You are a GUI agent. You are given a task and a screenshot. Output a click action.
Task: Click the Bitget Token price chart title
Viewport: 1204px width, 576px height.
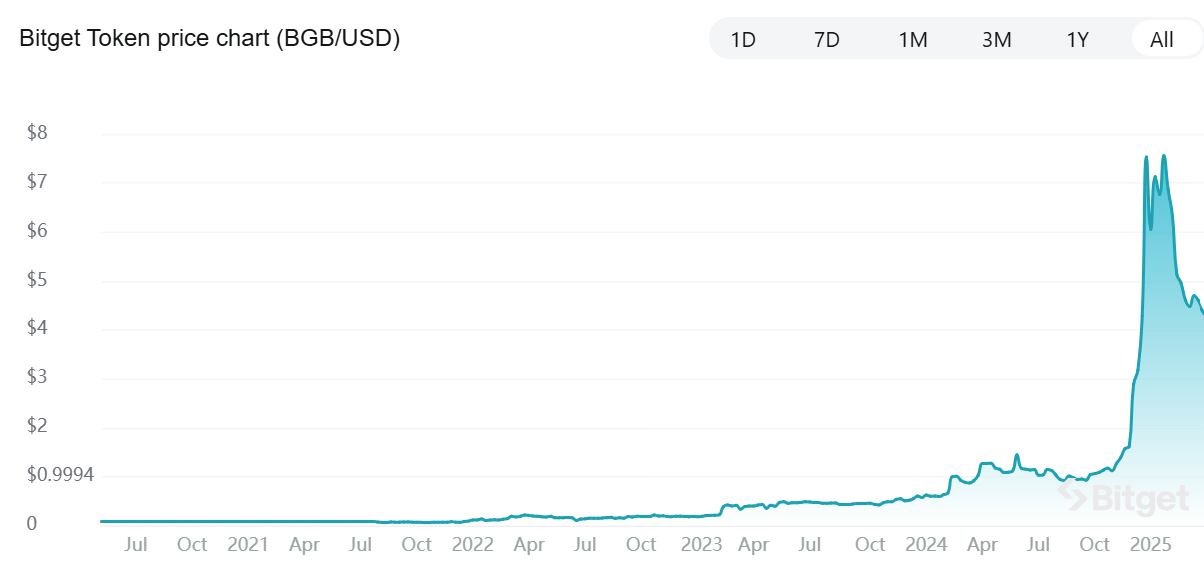(210, 39)
